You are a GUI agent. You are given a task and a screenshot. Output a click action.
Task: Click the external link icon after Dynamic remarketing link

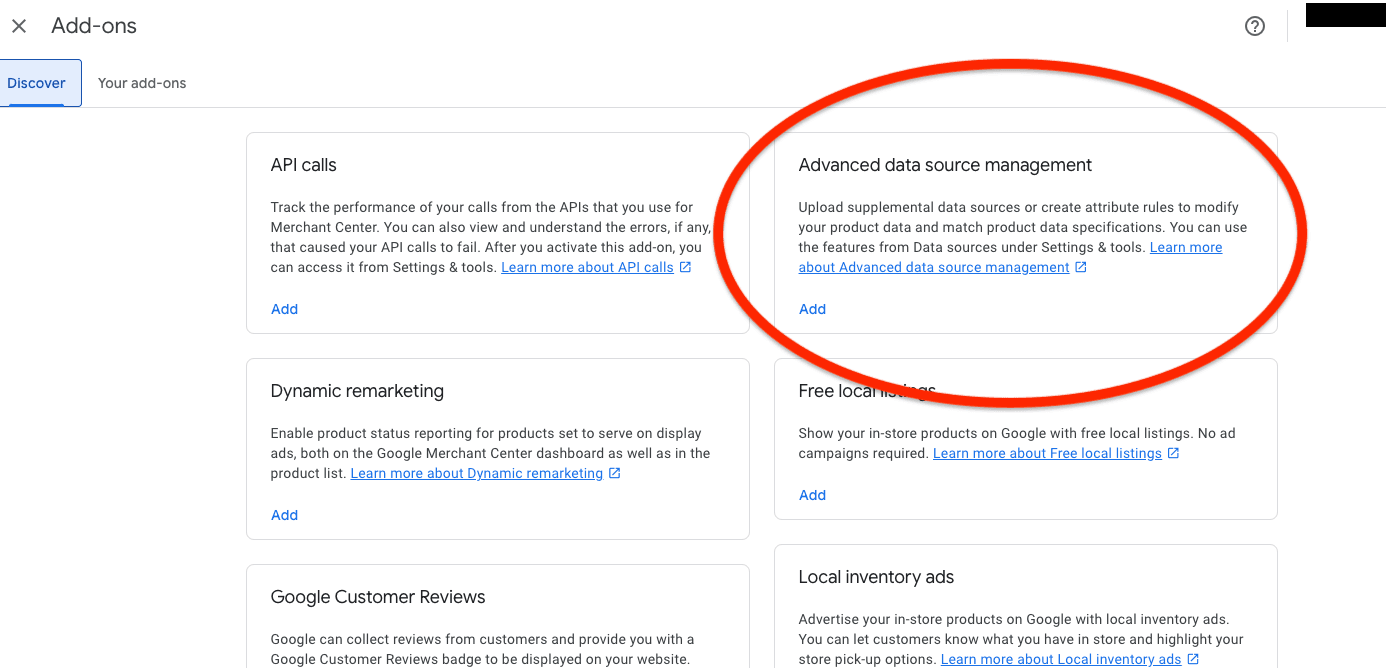coord(614,472)
